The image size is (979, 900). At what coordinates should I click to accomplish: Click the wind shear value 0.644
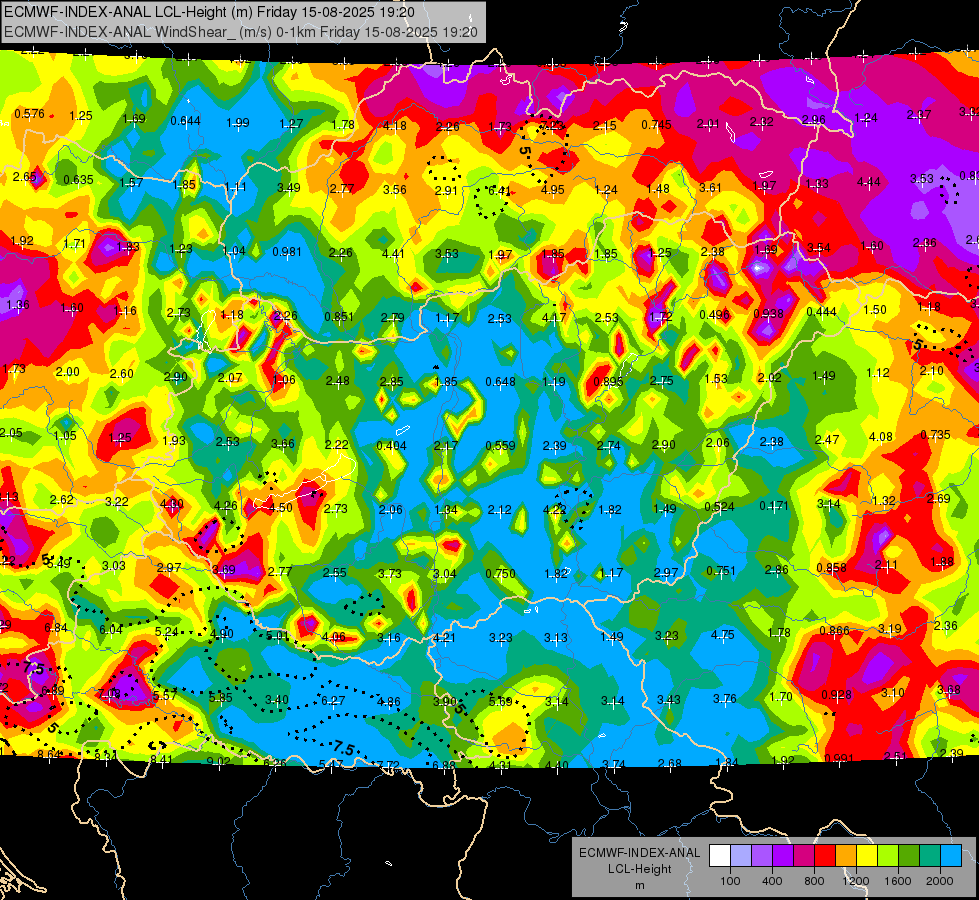[x=185, y=121]
